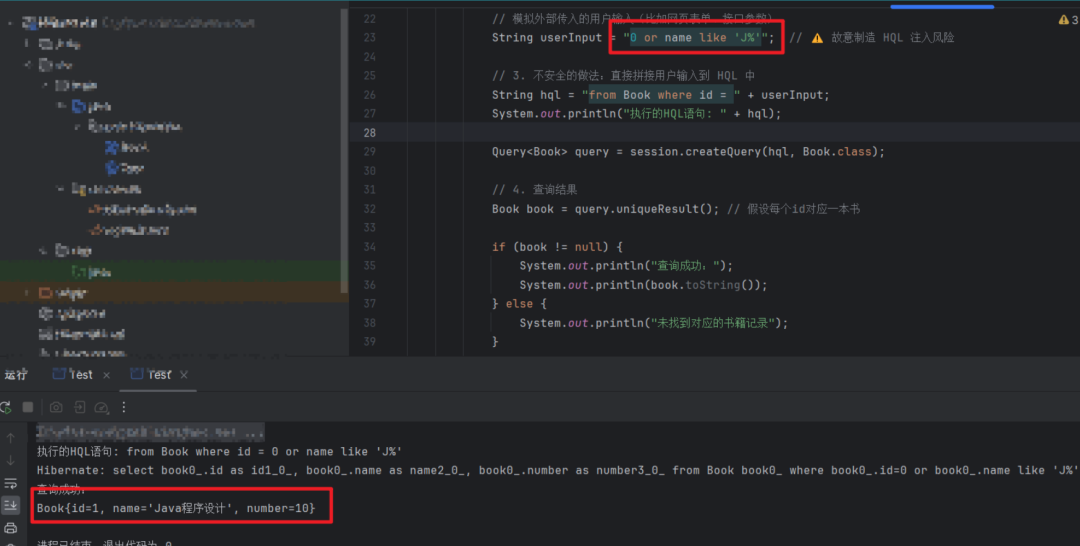Click the "String userInput" declaration text
This screenshot has width=1080, height=546.
pyautogui.click(x=547, y=38)
